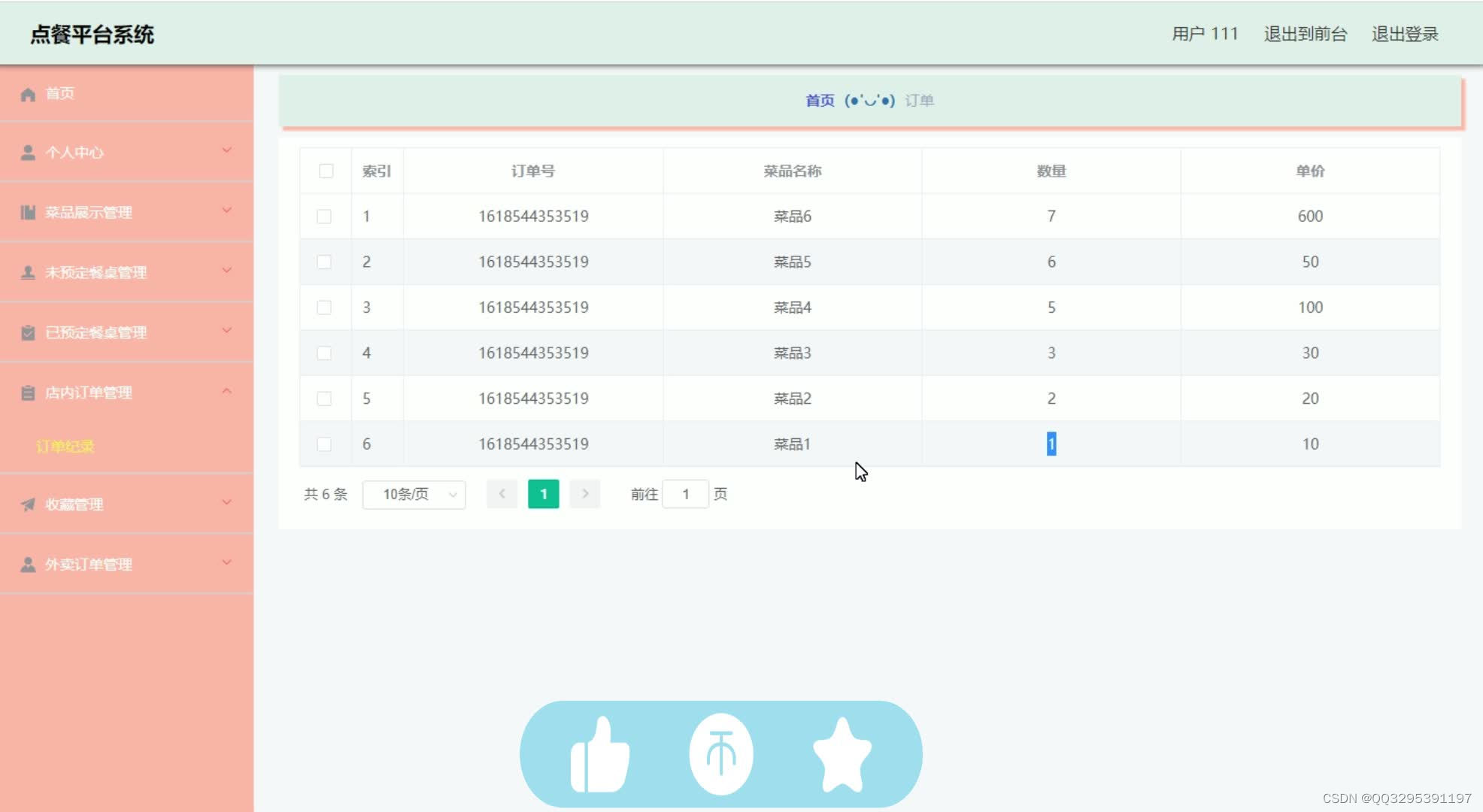Open the 外卖订单管理 menu item
1483x812 pixels.
point(126,565)
